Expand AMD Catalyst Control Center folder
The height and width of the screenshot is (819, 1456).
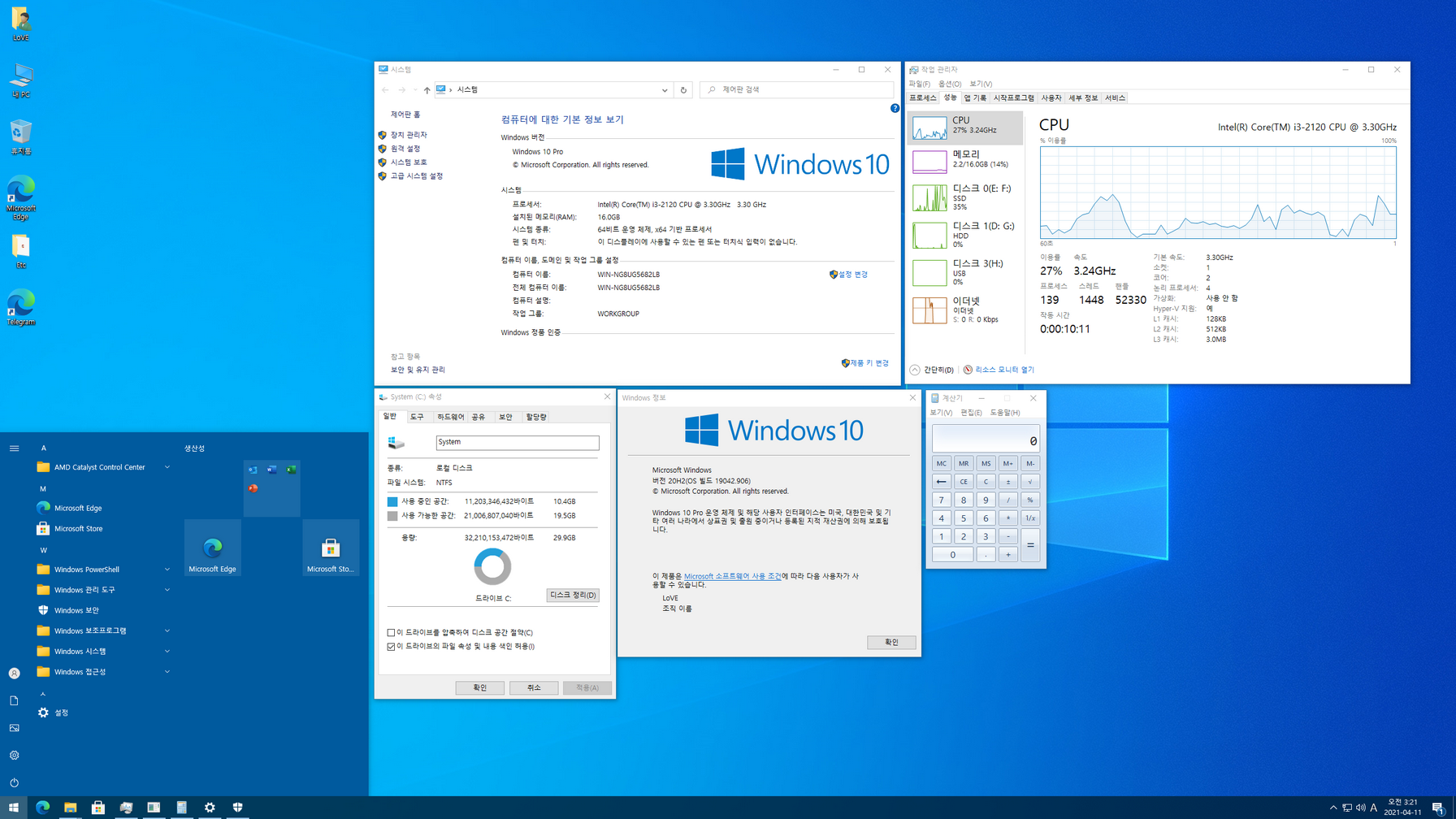(x=104, y=467)
